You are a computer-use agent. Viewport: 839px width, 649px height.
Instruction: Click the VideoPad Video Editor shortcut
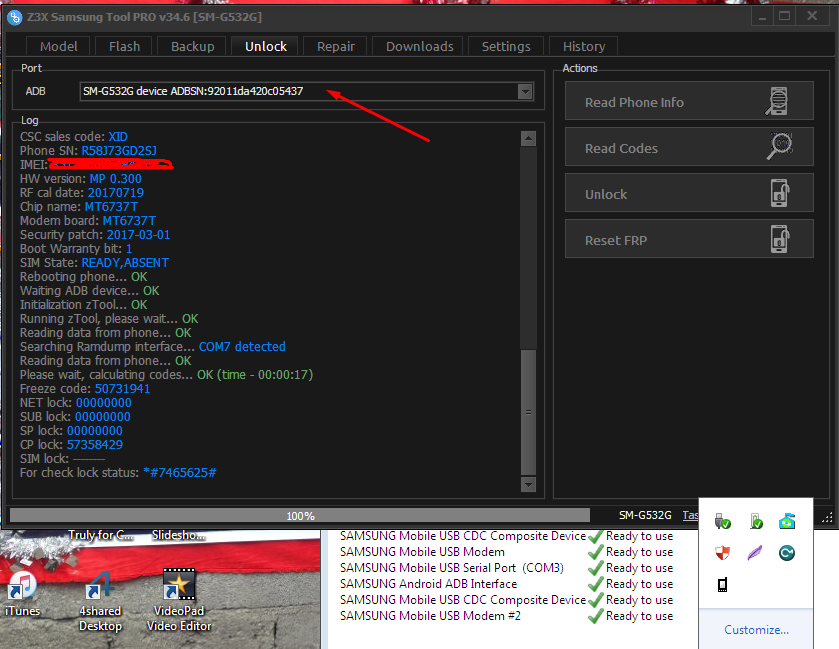point(179,600)
